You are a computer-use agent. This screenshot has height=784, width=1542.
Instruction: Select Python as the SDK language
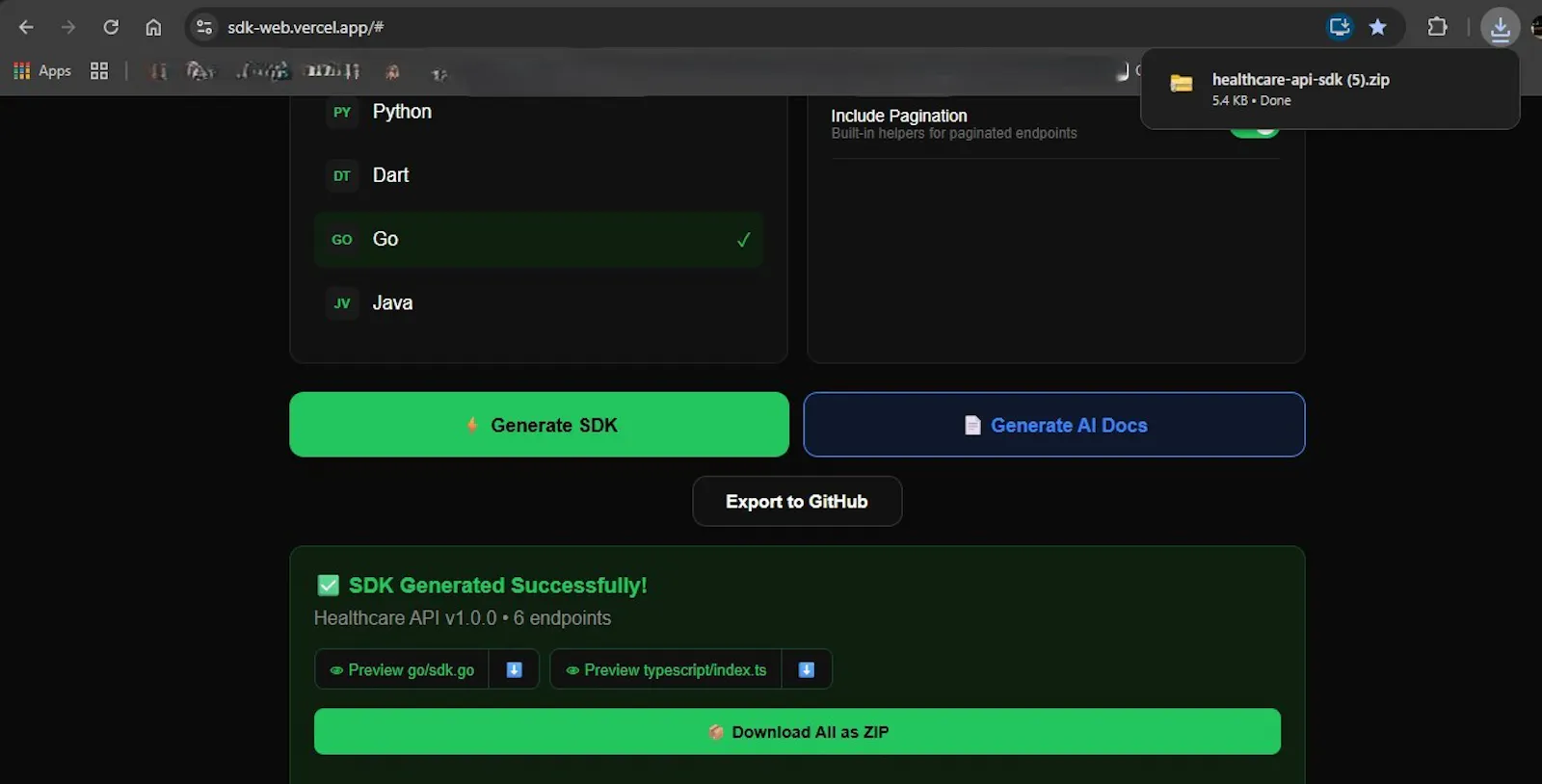[x=539, y=112]
